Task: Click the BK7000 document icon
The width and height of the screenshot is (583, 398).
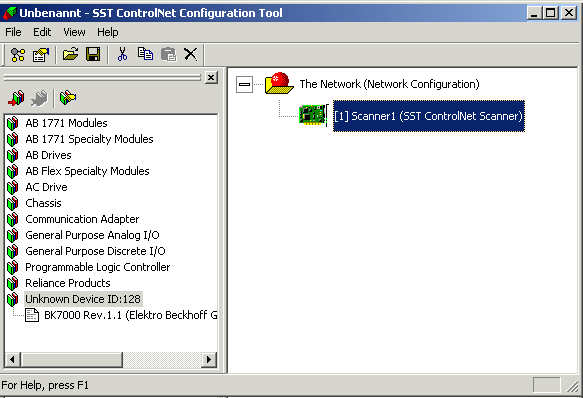Action: pos(32,315)
